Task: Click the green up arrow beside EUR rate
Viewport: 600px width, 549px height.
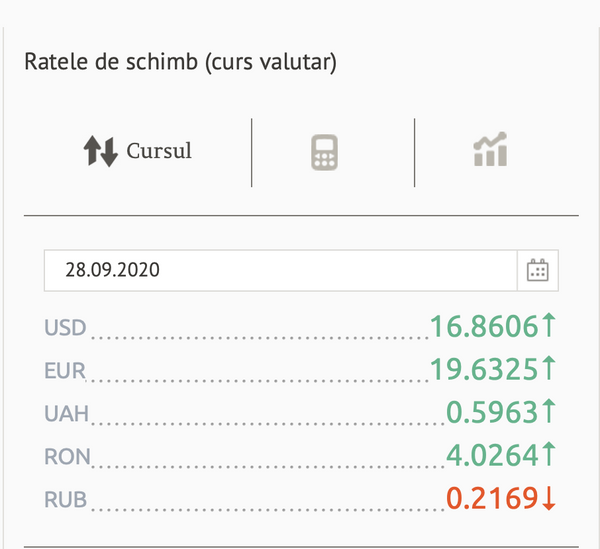Action: 549,368
